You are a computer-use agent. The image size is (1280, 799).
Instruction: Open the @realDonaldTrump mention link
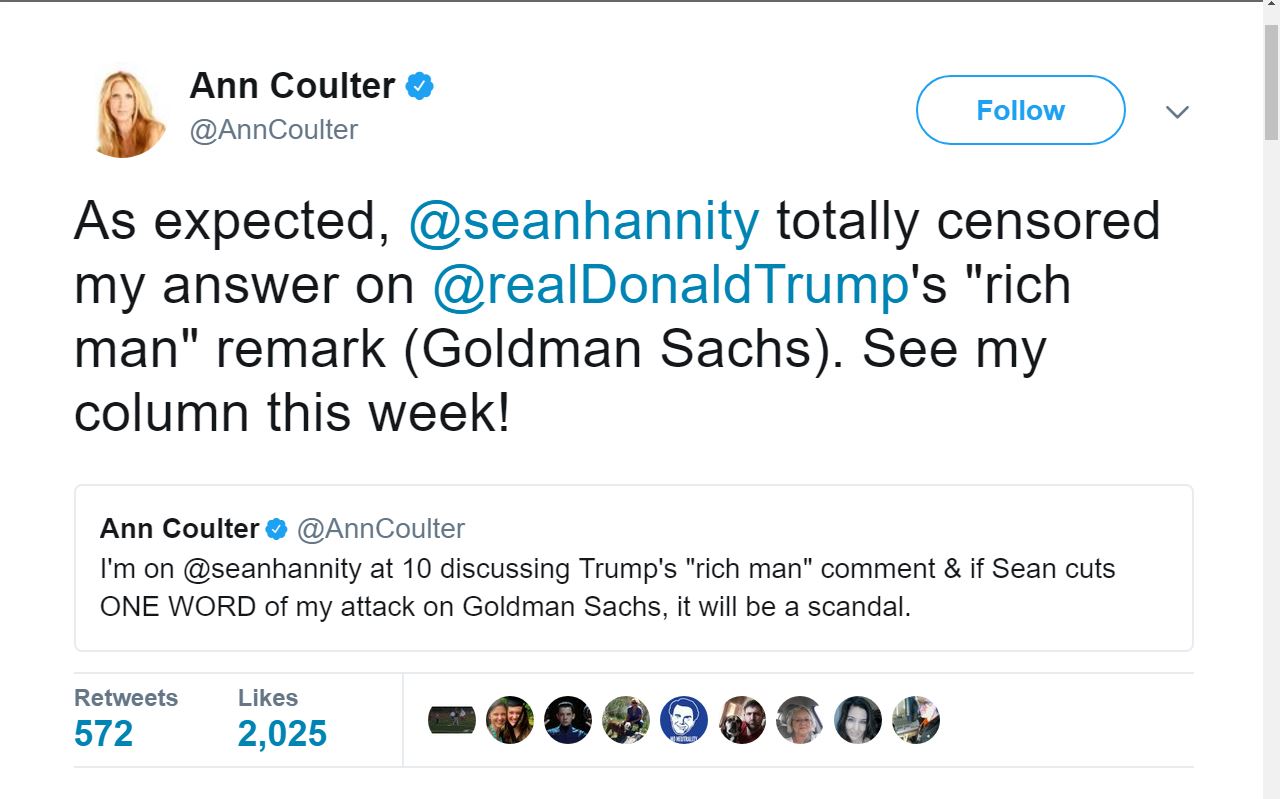tap(669, 285)
